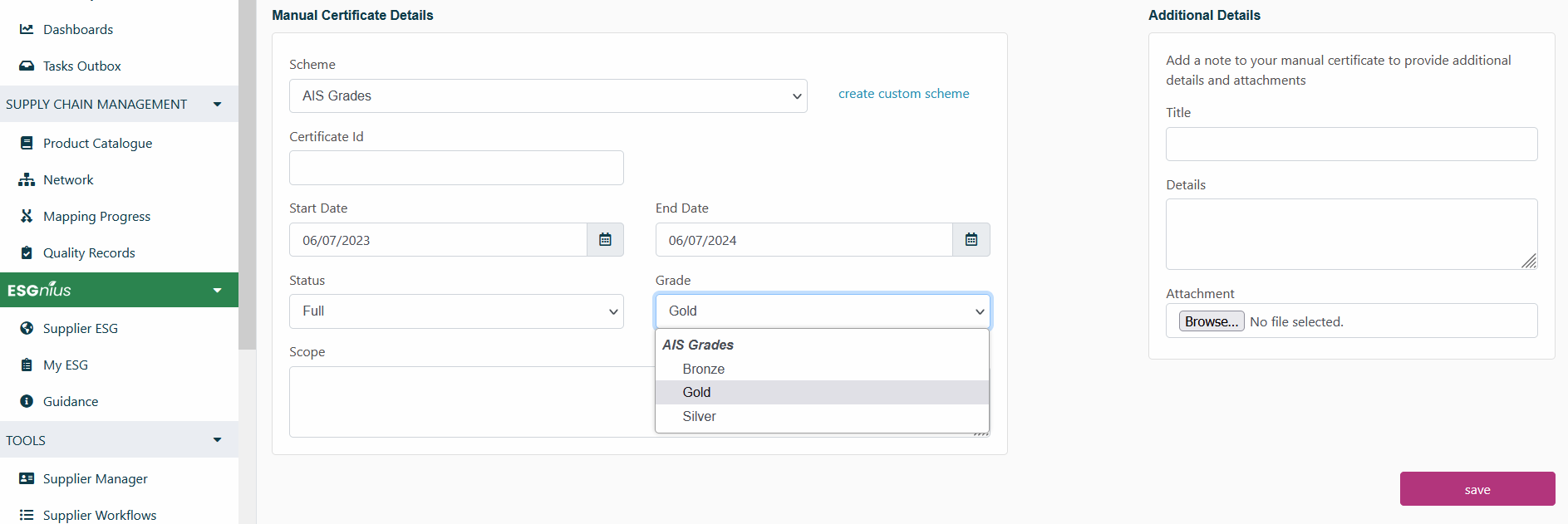
Task: Click the Tasks Outbox tray icon
Action: point(27,66)
